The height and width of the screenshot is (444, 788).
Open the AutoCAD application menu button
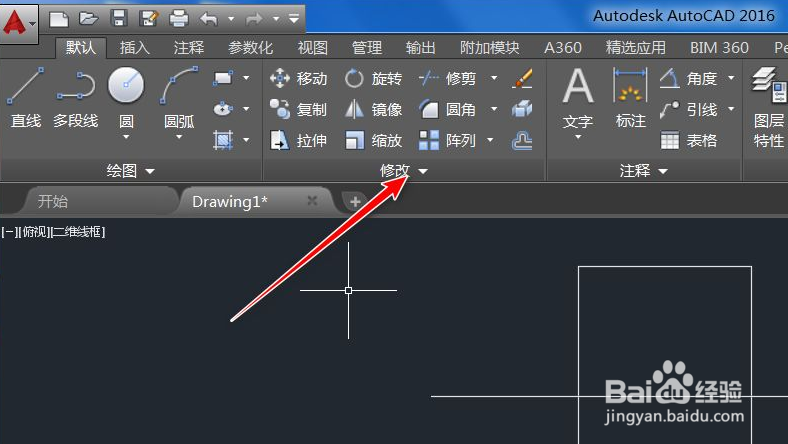(19, 23)
